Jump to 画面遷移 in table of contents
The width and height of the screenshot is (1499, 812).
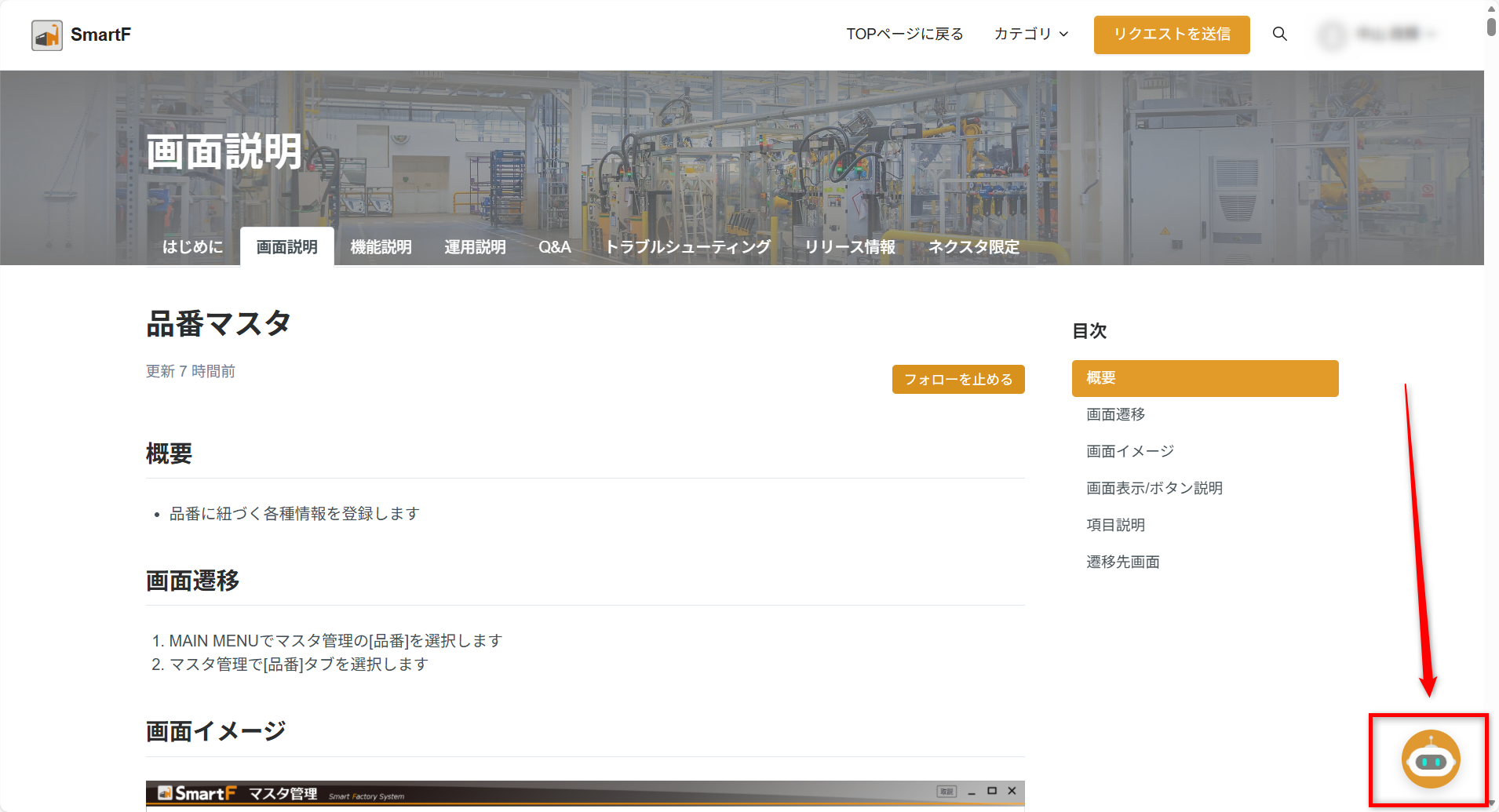[x=1115, y=414]
